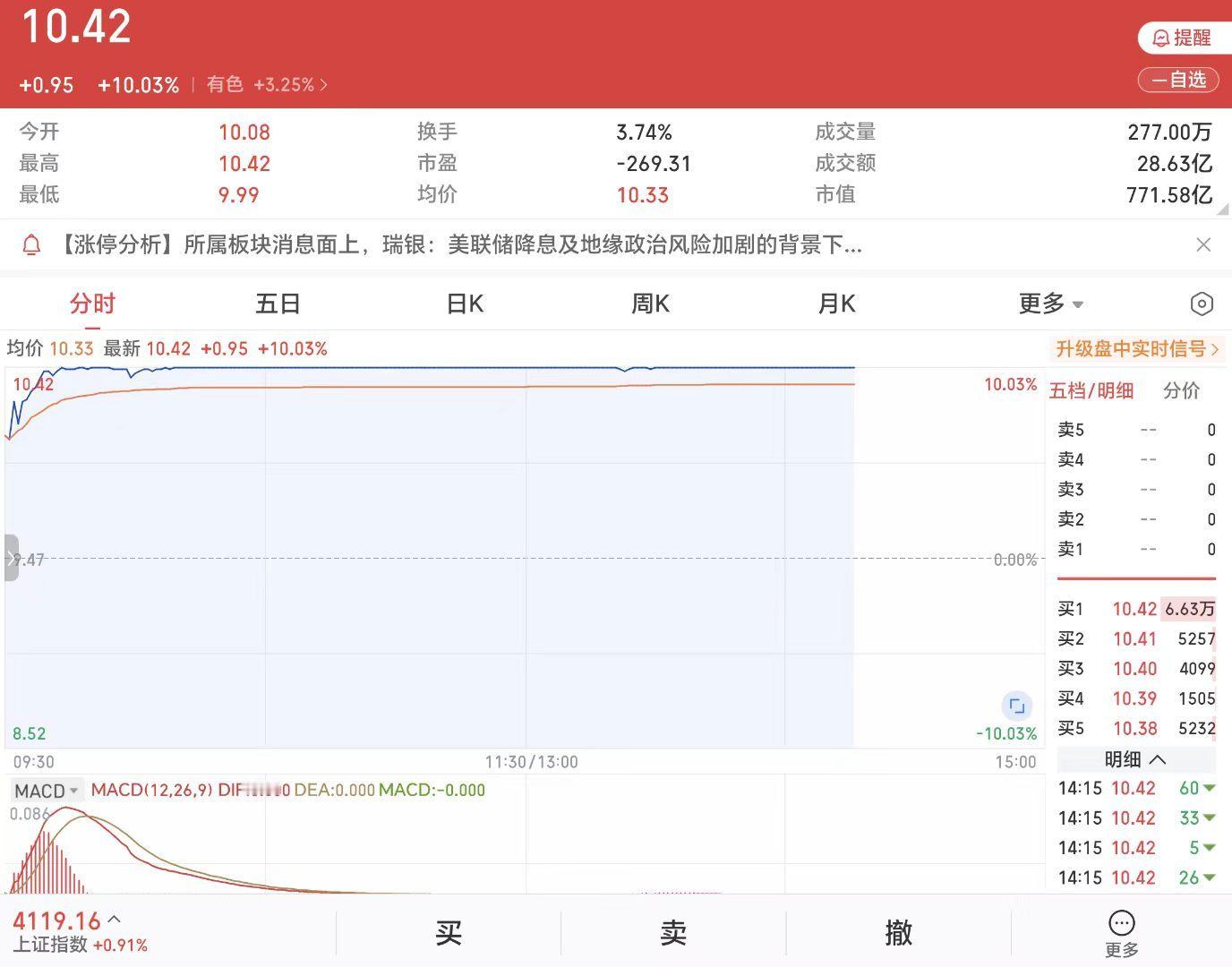Screen dimensions: 1232x967
Task: Open the 升级盘中实时信号 upgrade link
Action: 1135,349
